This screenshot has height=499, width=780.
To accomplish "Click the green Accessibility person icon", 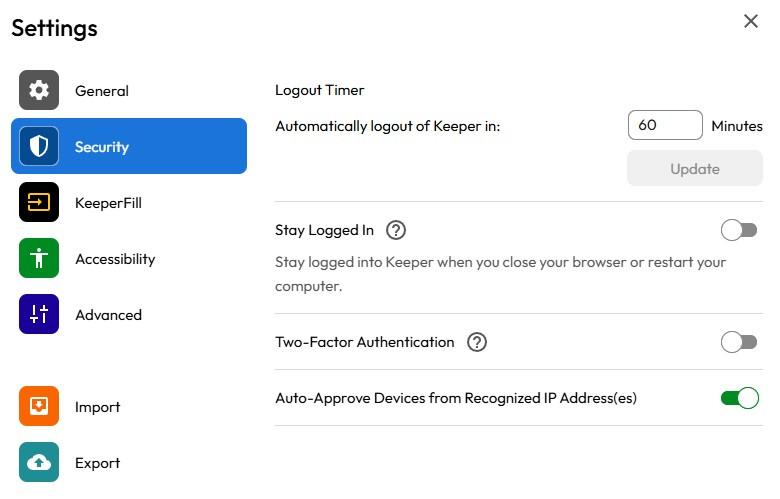I will 39,258.
